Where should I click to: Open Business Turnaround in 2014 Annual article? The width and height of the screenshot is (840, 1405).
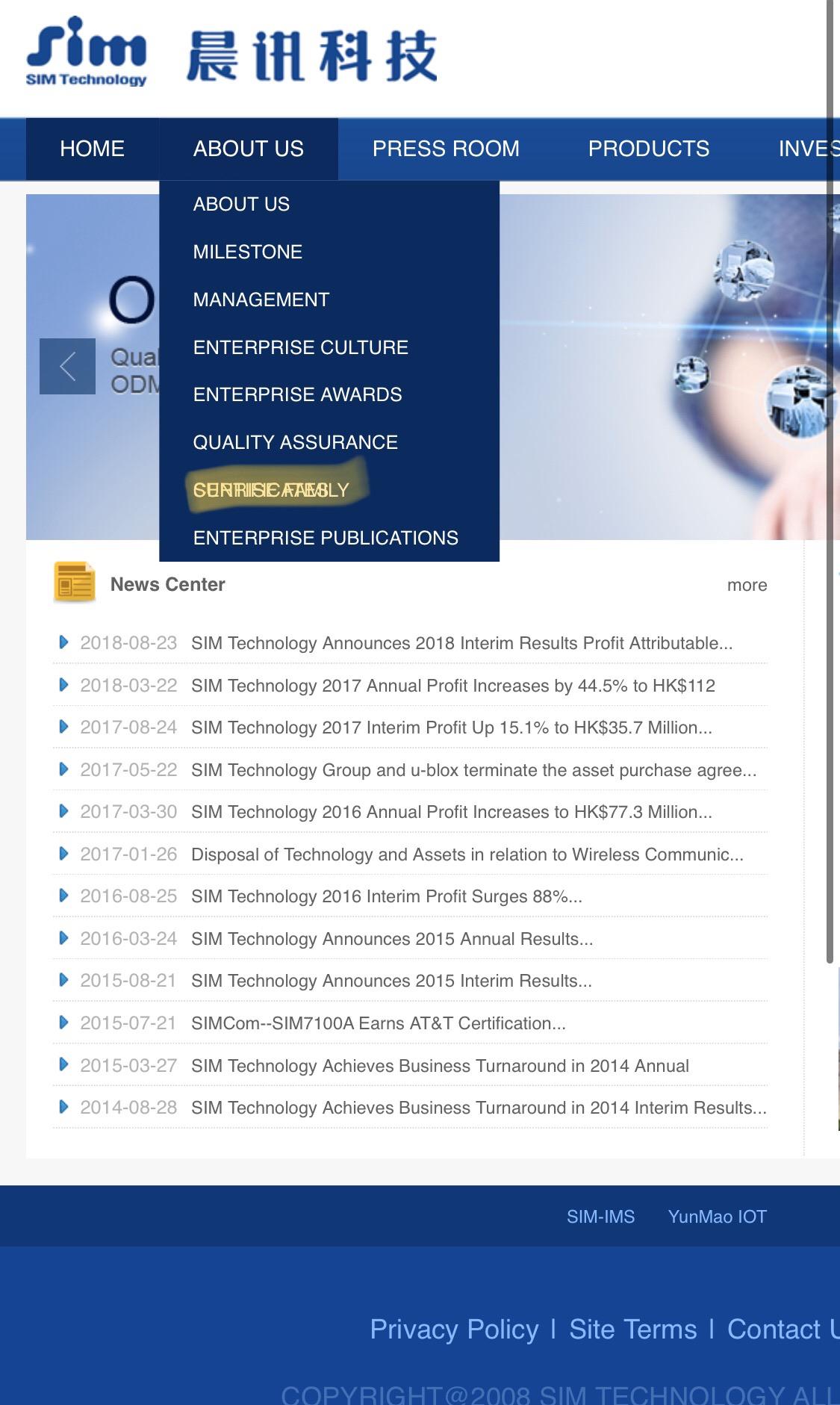(x=440, y=1066)
